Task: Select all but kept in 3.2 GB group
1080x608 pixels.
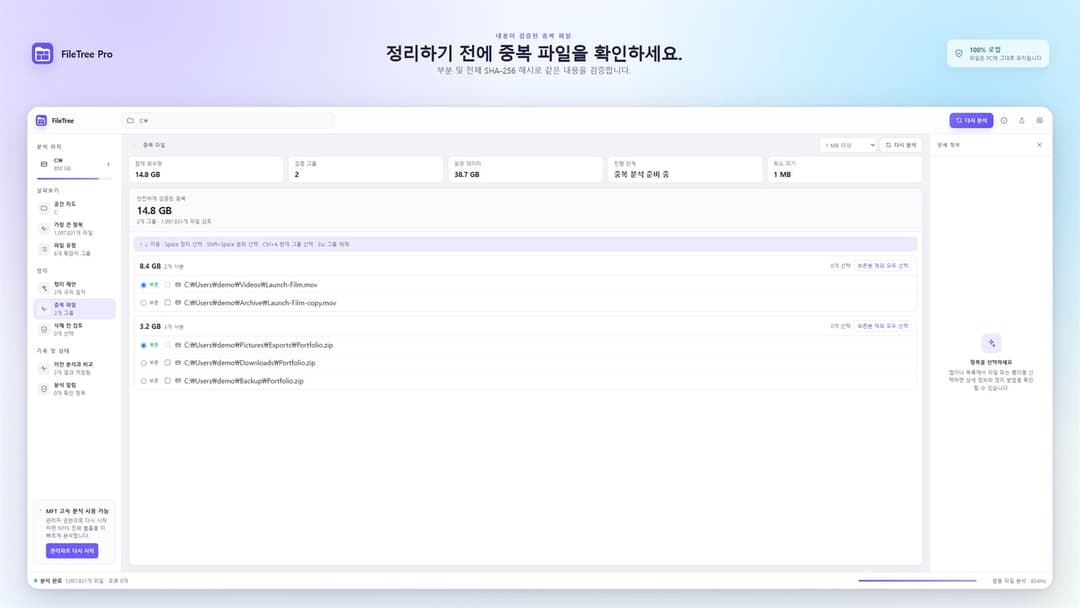Action: pyautogui.click(x=883, y=326)
